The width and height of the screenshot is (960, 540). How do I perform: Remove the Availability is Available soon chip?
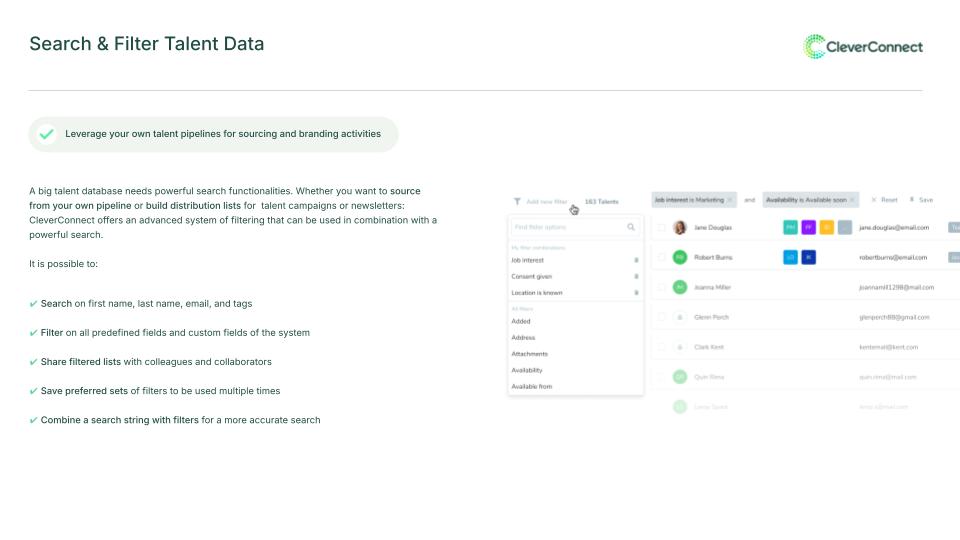pos(853,200)
